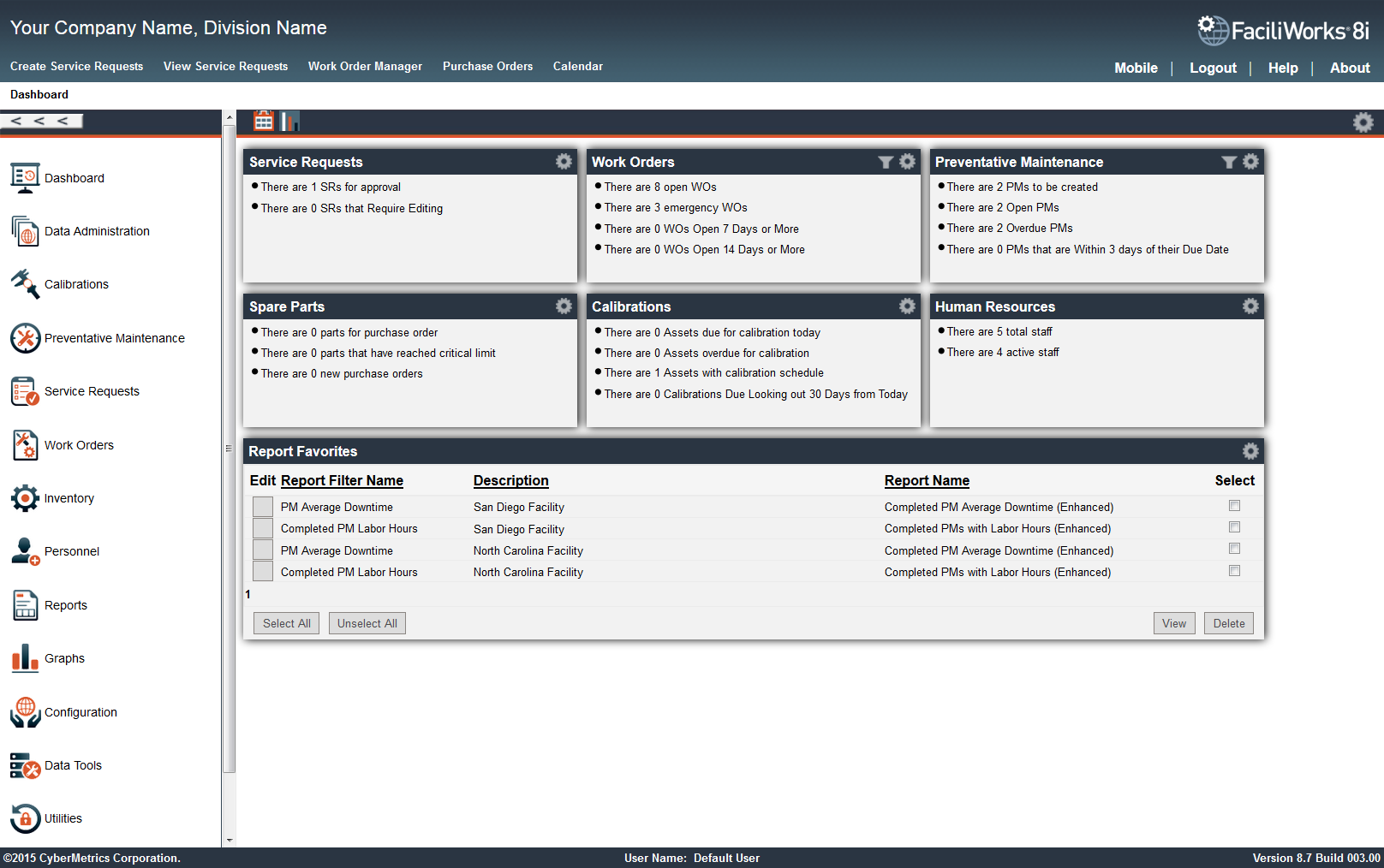Open Service Requests panel settings gear
The image size is (1384, 868).
coord(564,162)
